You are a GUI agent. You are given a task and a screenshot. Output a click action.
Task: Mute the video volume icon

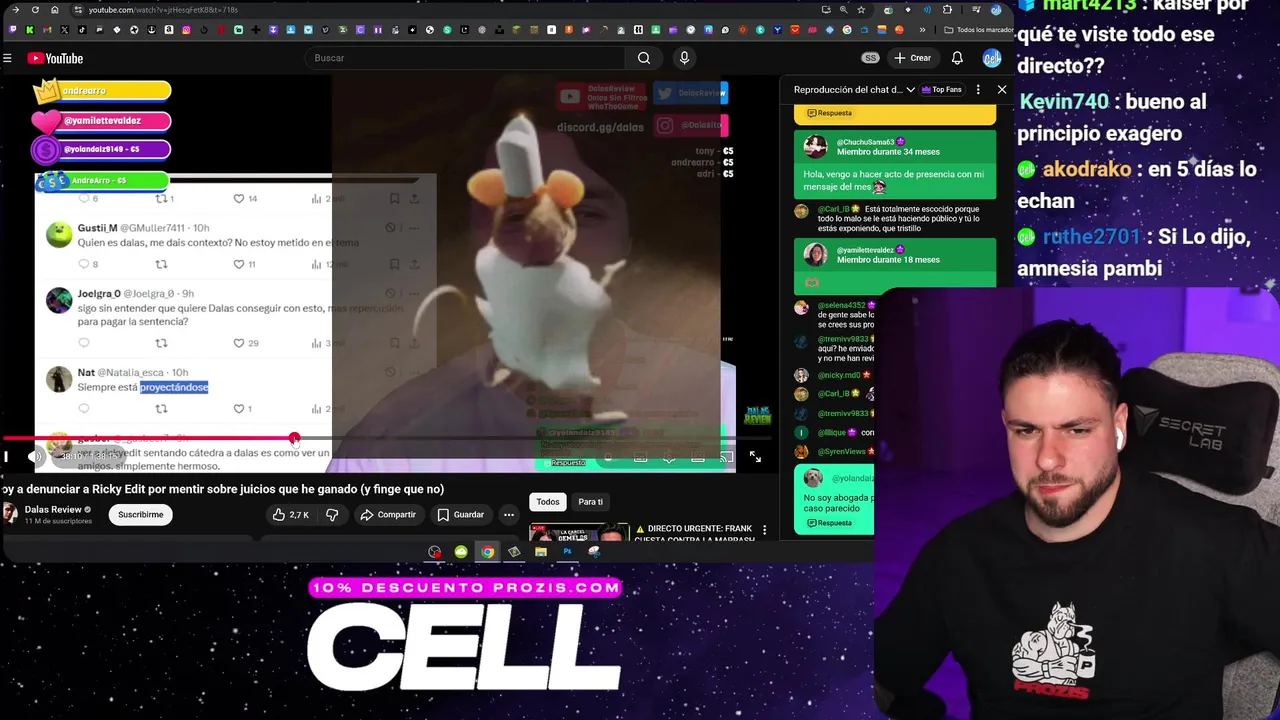tap(35, 457)
